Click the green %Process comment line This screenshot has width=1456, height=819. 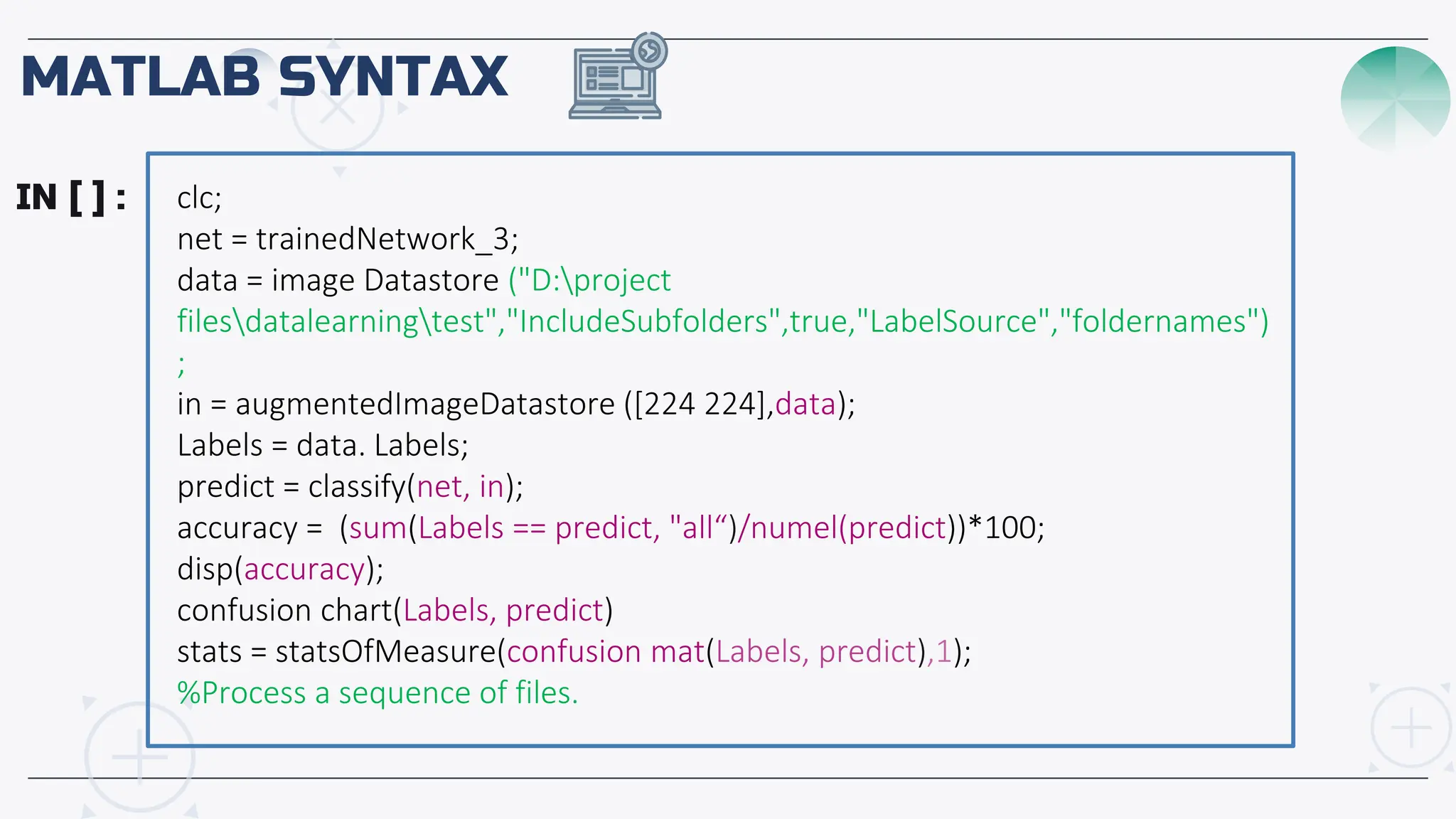tap(378, 692)
